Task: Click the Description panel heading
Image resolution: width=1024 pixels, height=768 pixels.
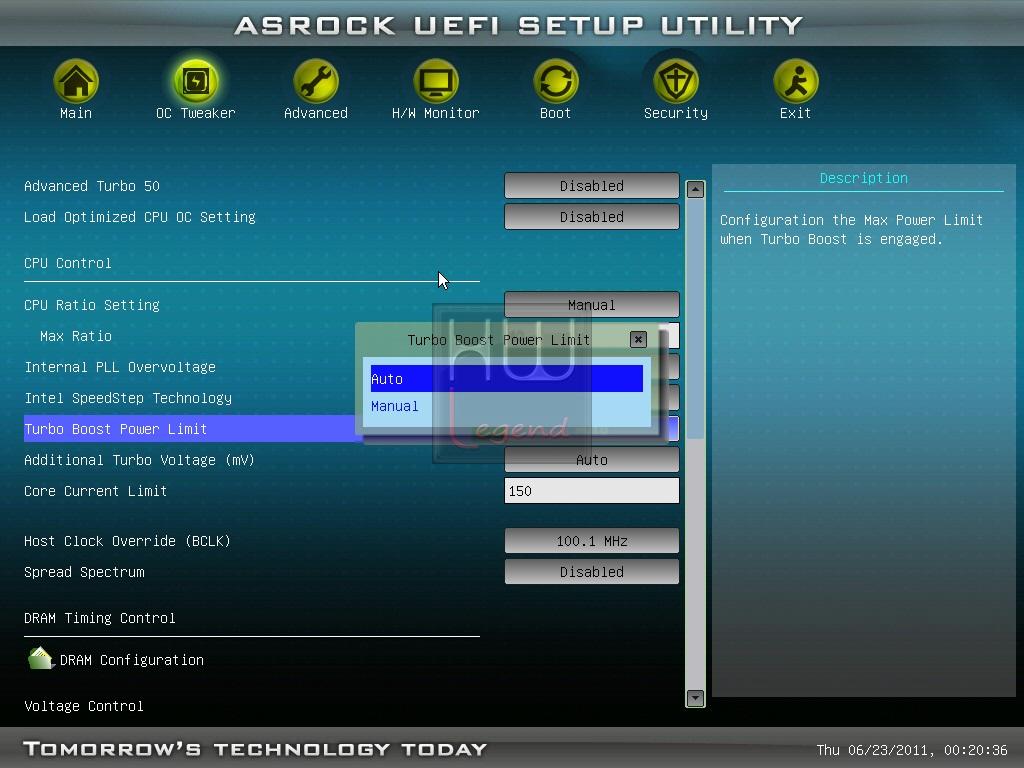Action: point(863,178)
